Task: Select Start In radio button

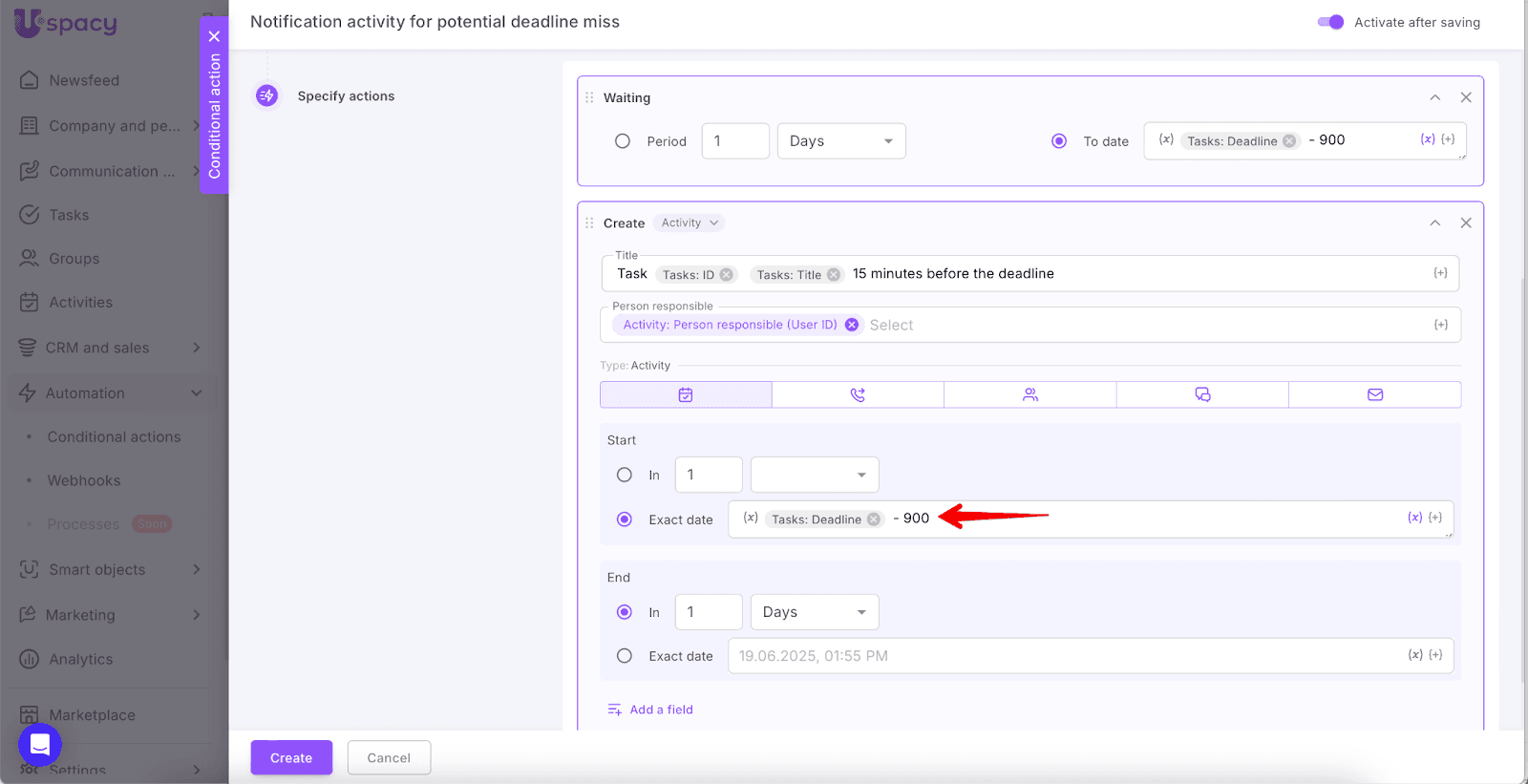Action: 625,475
